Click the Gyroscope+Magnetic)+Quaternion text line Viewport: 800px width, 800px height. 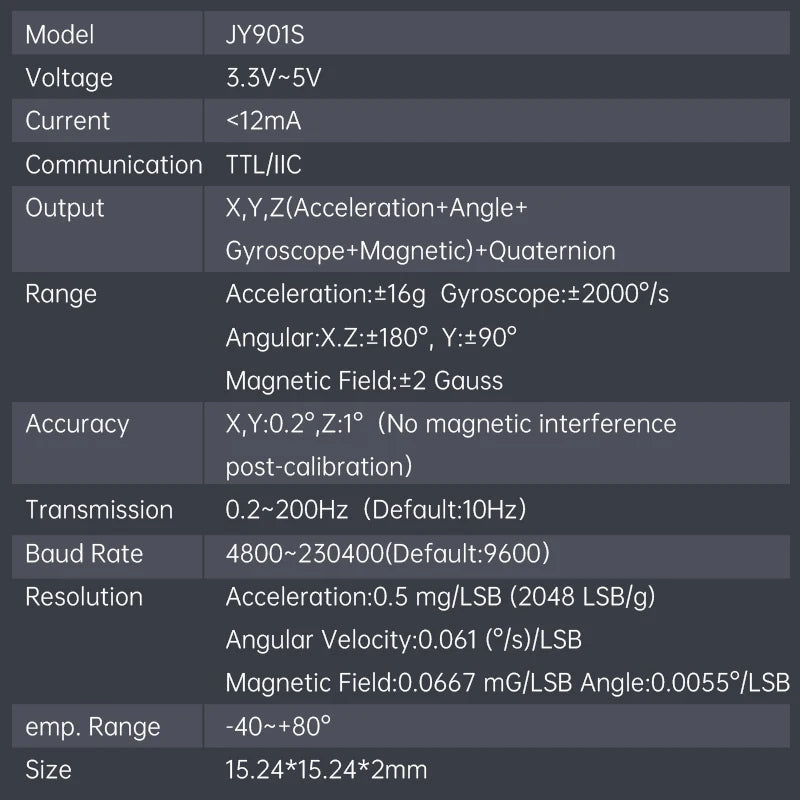click(420, 251)
